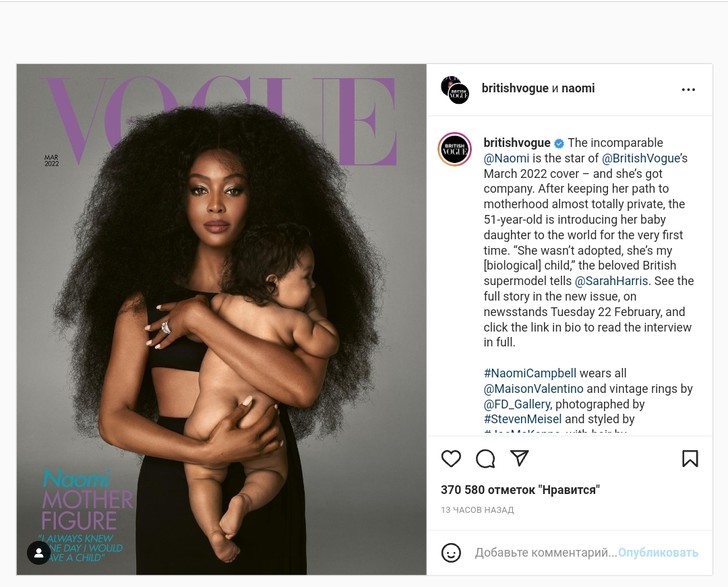Open the #NaomiCampbell hashtag
Image resolution: width=728 pixels, height=587 pixels.
click(x=530, y=373)
